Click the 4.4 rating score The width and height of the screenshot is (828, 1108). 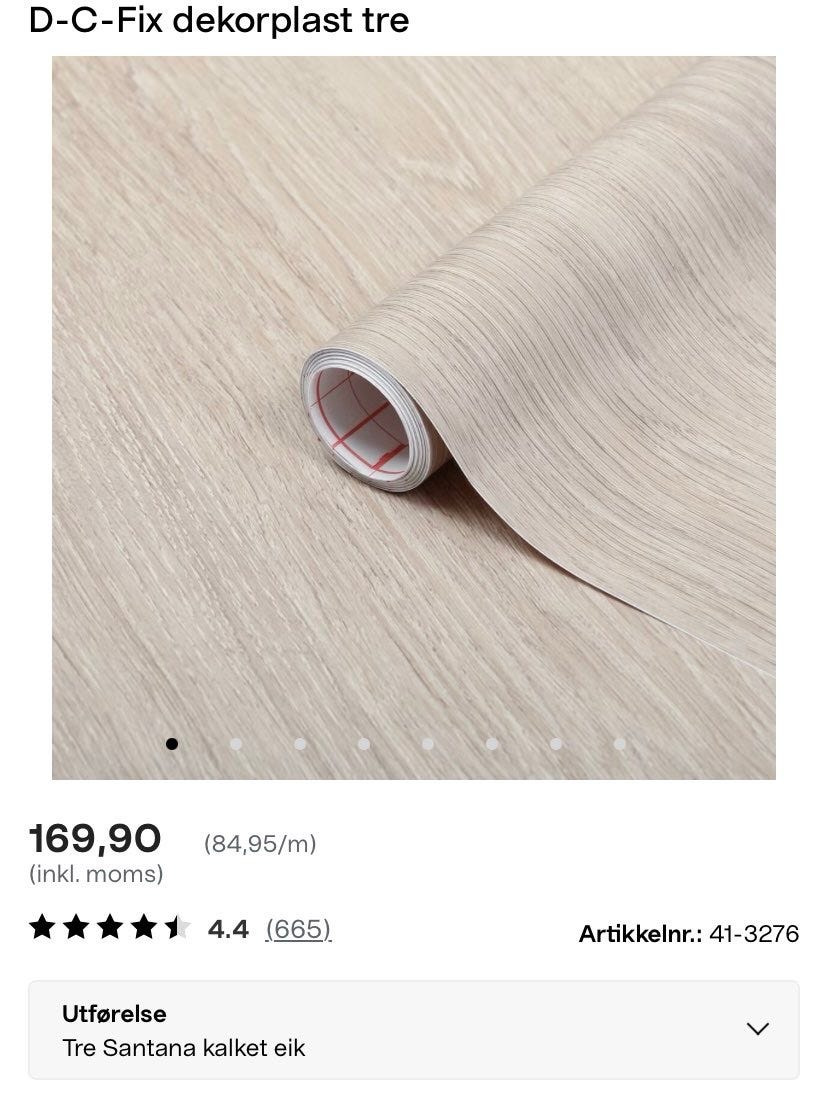pyautogui.click(x=227, y=929)
